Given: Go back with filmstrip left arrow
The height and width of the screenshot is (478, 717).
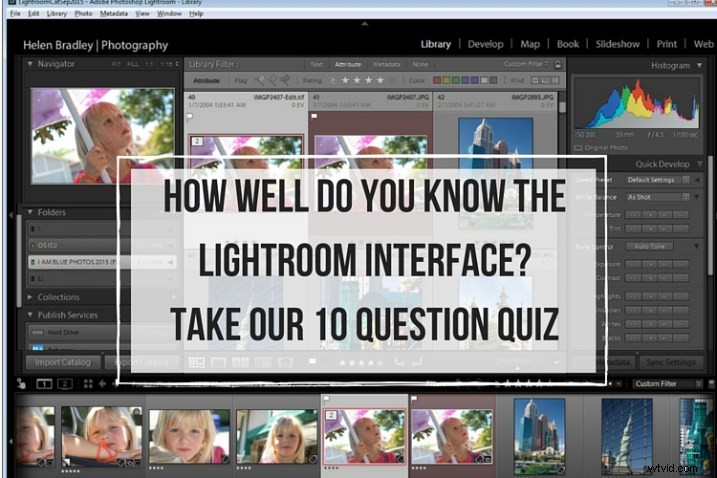Looking at the screenshot, I should coord(102,384).
